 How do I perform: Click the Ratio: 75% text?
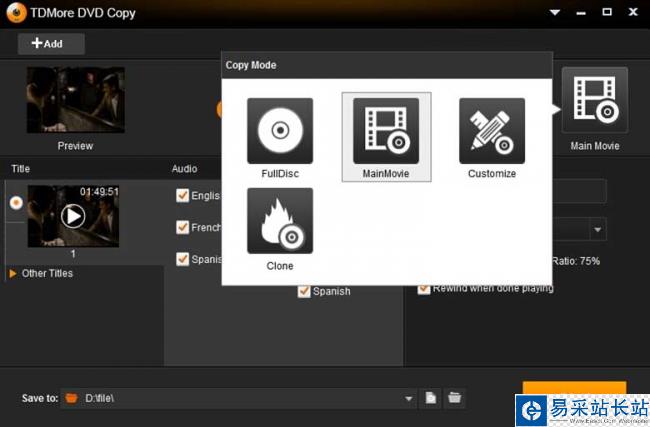pyautogui.click(x=576, y=261)
